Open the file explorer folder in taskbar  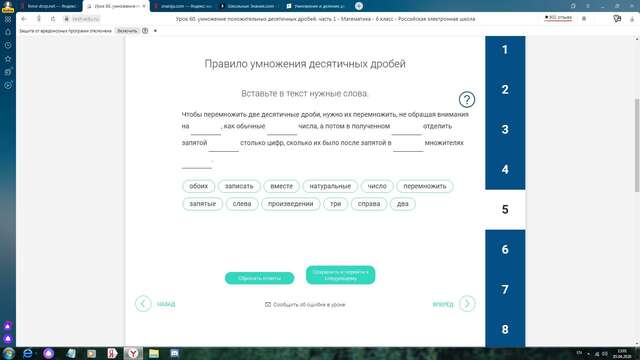pyautogui.click(x=154, y=353)
